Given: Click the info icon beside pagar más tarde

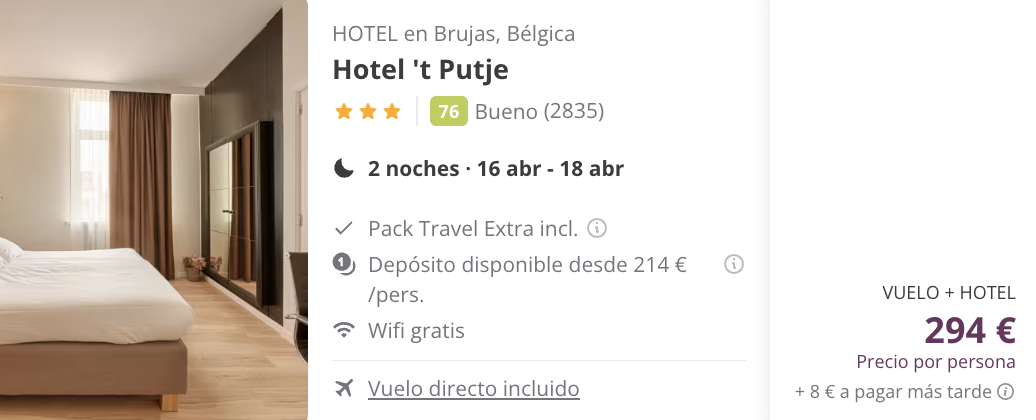Looking at the screenshot, I should point(1006,392).
